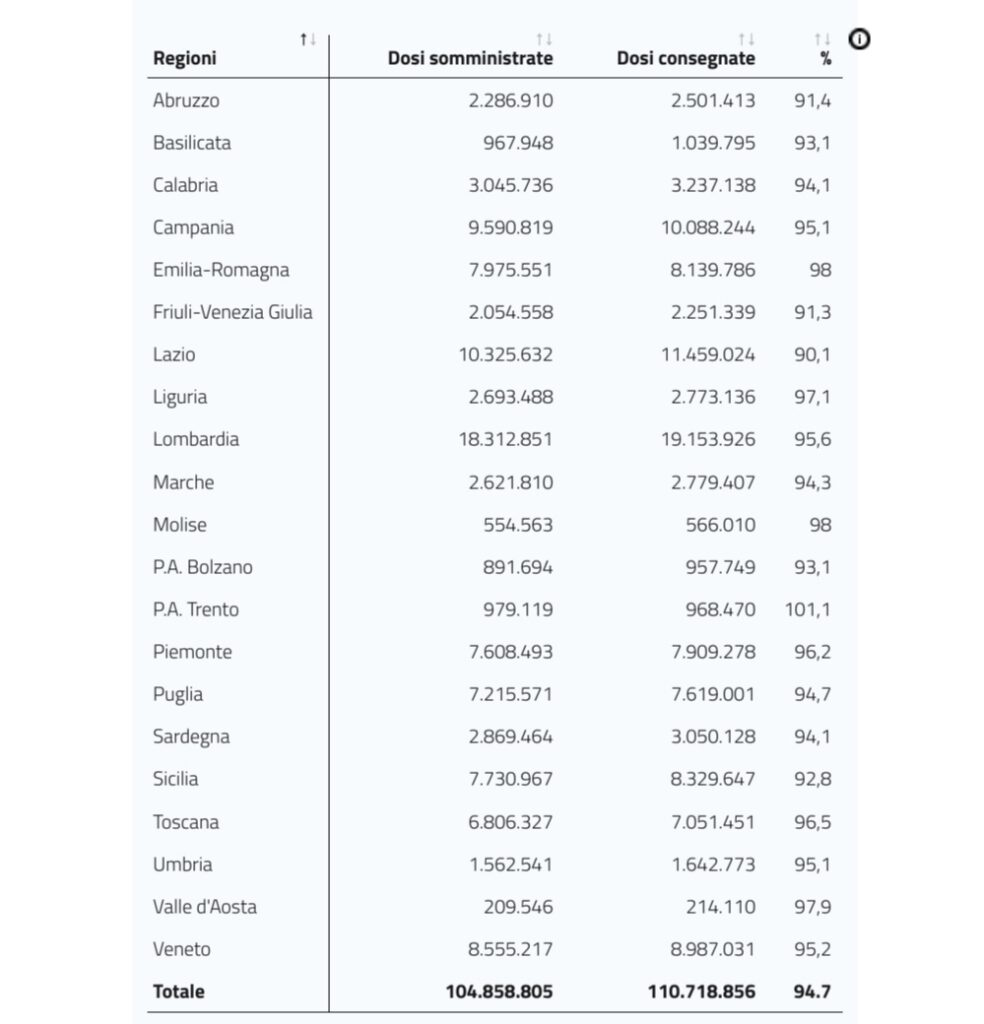Click the % column header
Screen dimensions: 984x1024
coord(826,59)
